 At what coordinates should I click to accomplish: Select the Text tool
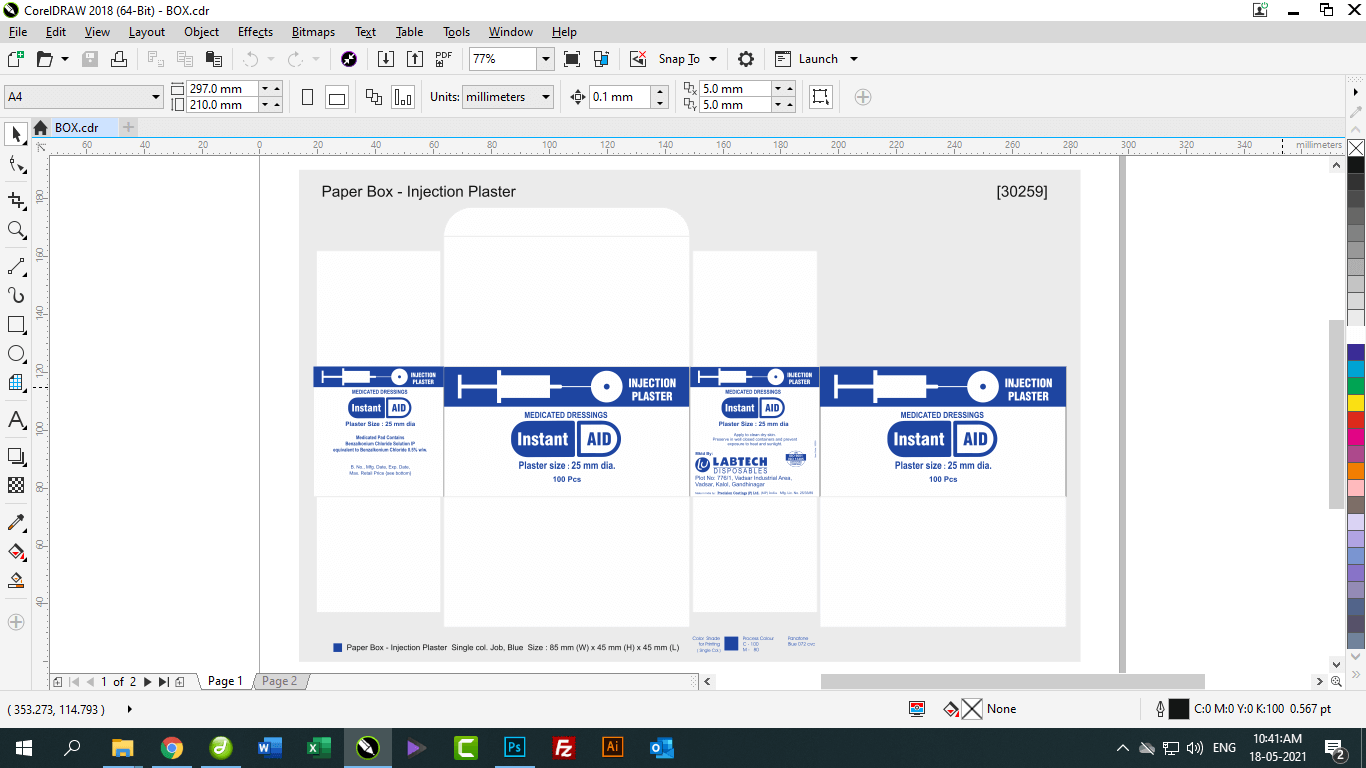[16, 419]
